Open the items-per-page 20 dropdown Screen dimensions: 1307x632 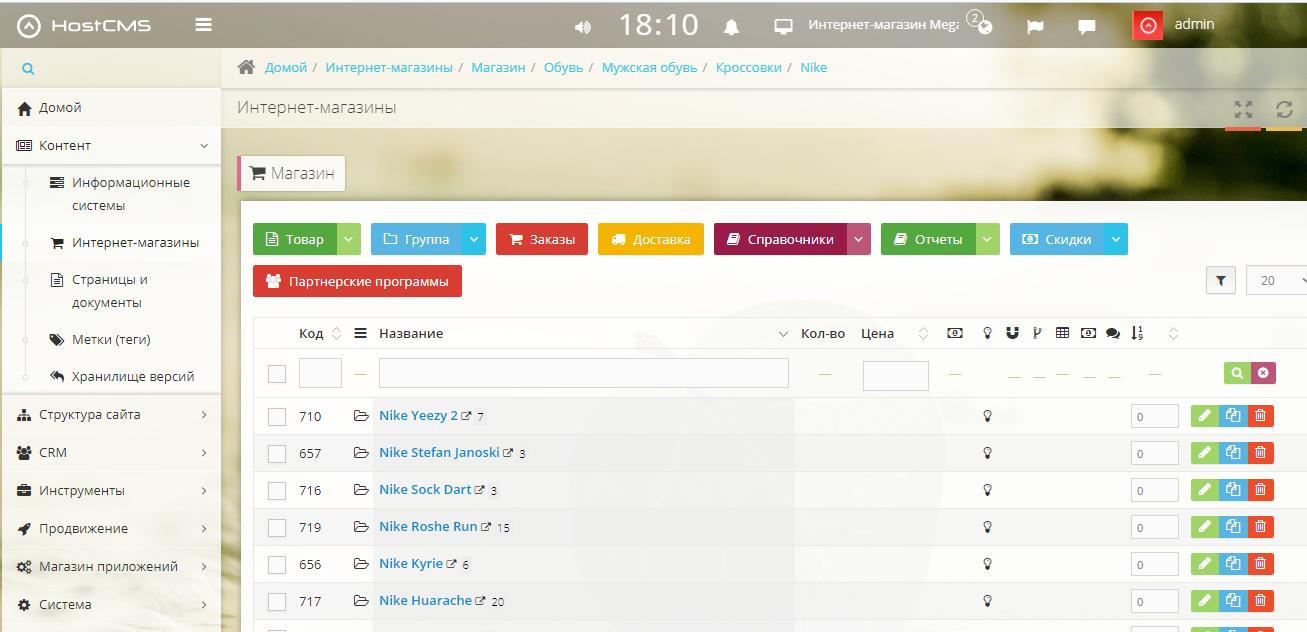(1278, 281)
